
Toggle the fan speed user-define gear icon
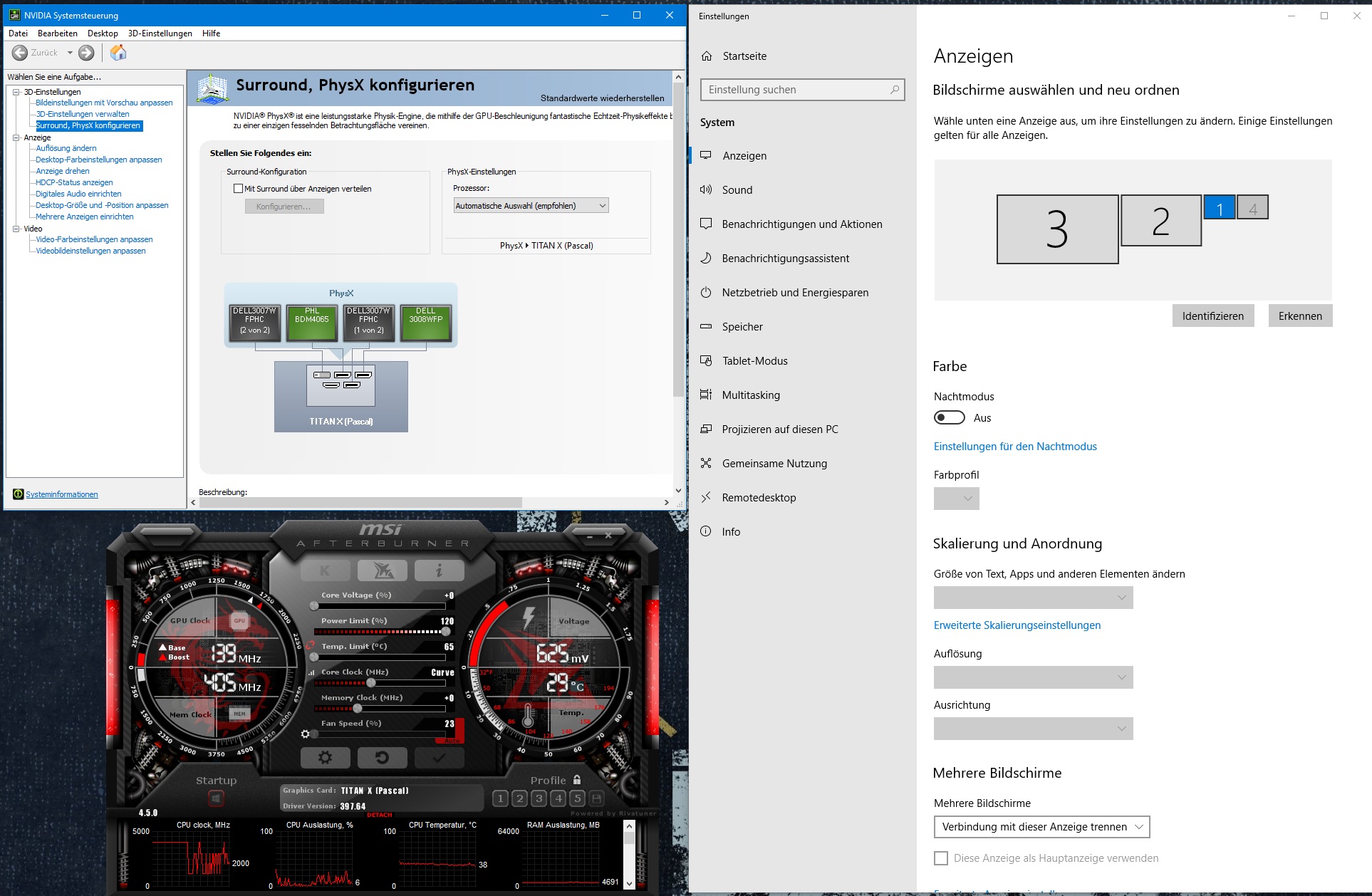click(x=306, y=734)
